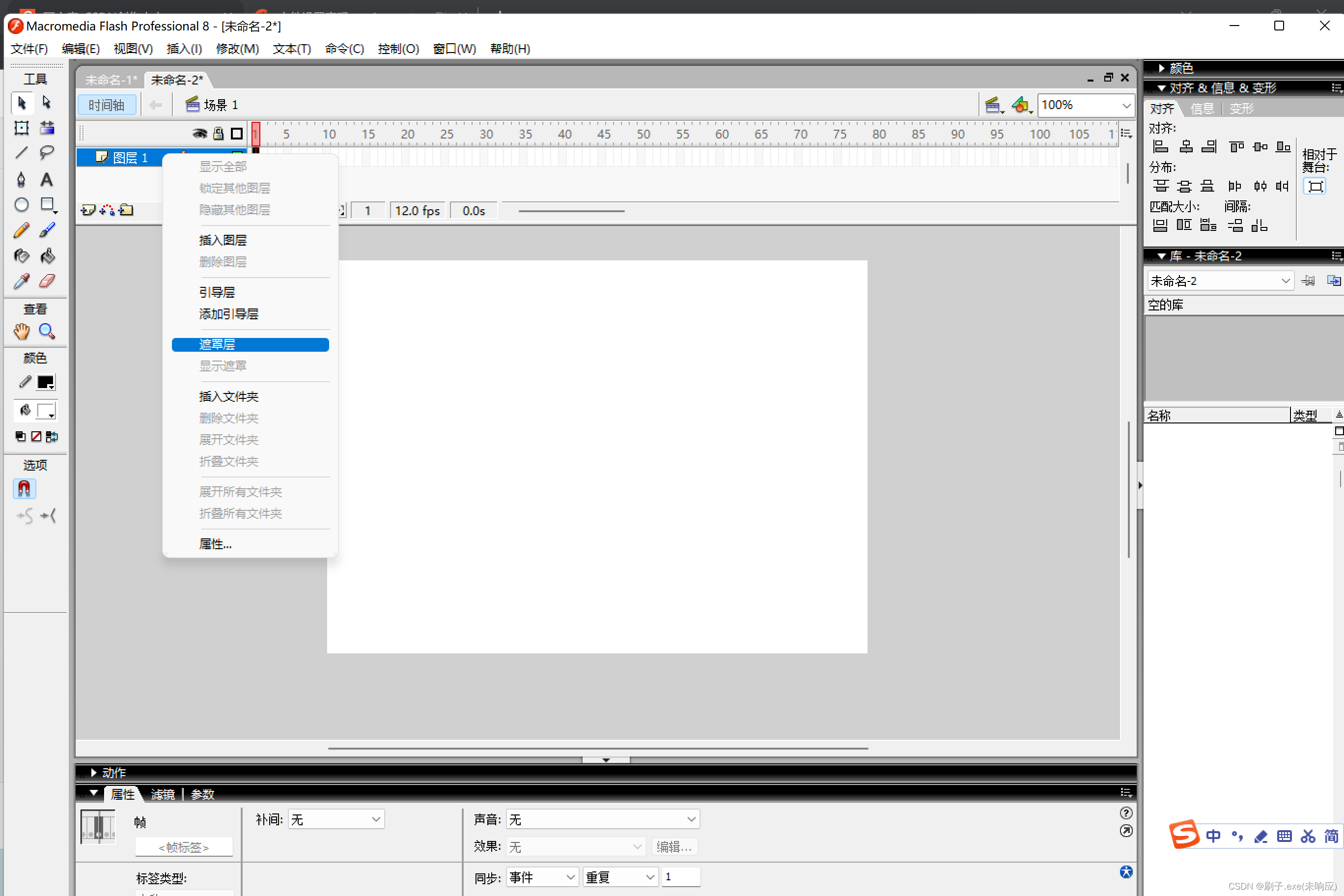Viewport: 1344px width, 896px height.
Task: Select the Free Transform tool
Action: point(22,128)
